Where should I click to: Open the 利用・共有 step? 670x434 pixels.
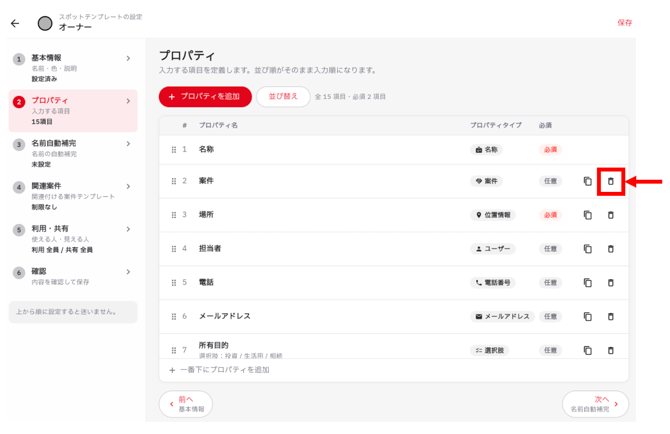(x=73, y=239)
